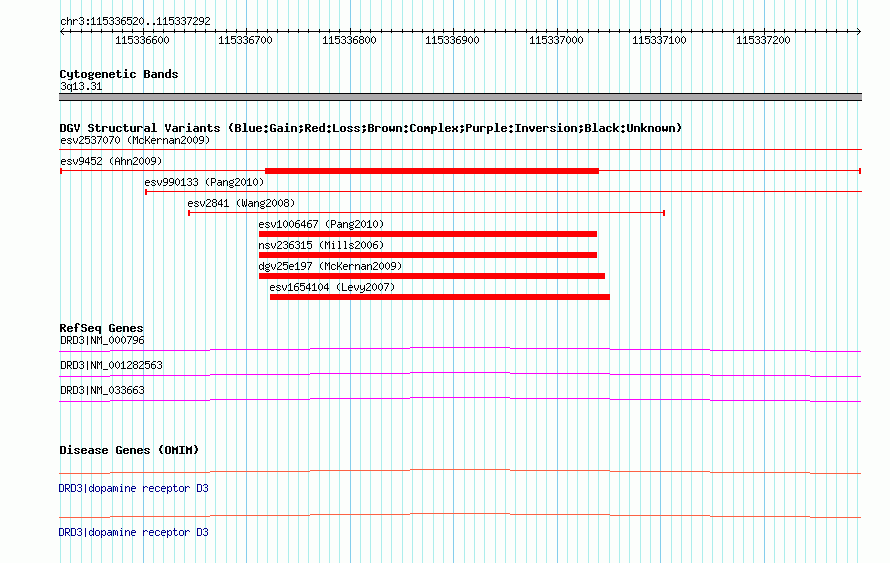Open transcript DRD3|NM_001282563
This screenshot has height=563, width=890.
point(111,365)
